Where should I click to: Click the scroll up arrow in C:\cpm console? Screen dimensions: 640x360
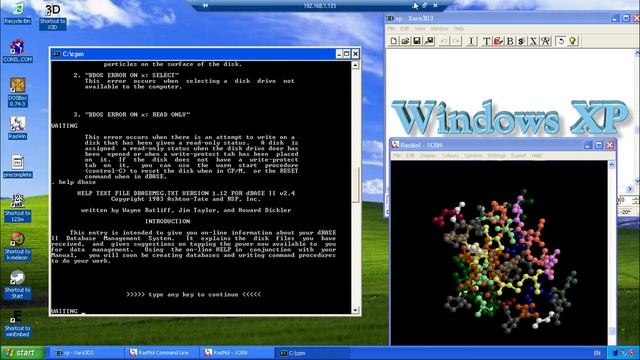pos(355,65)
